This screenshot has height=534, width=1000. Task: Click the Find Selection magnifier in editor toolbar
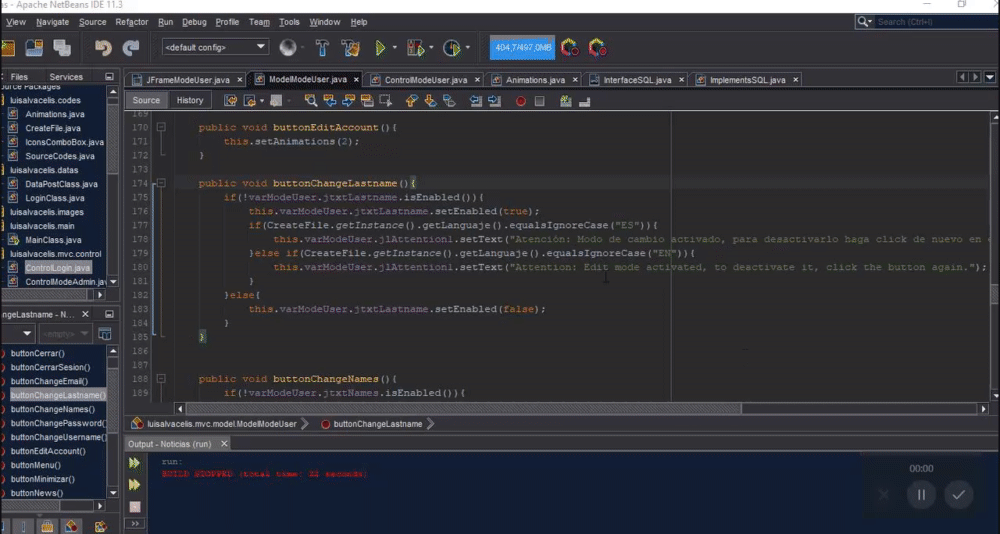click(x=311, y=100)
